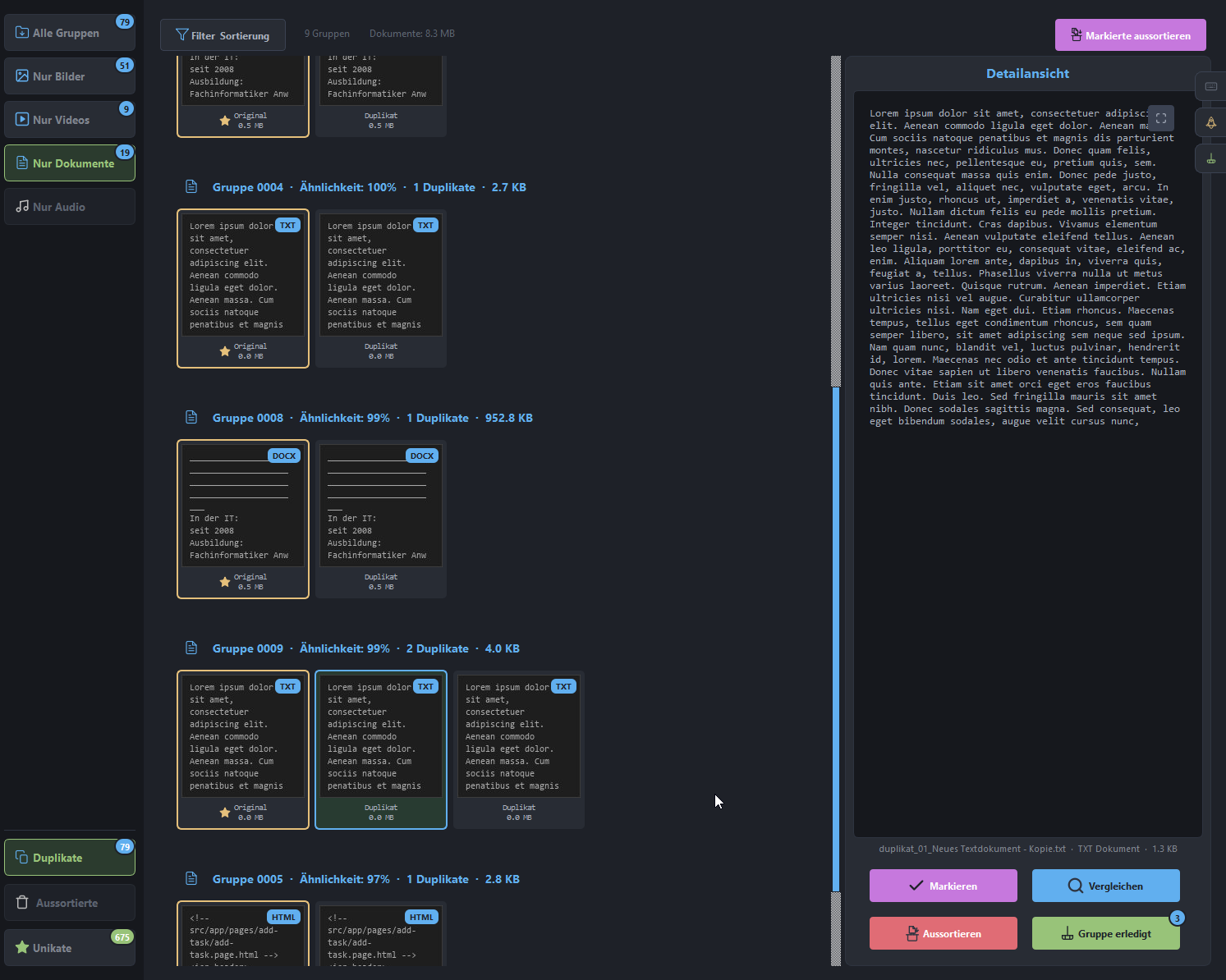Expand the detail preview to fullscreen

pos(1160,118)
